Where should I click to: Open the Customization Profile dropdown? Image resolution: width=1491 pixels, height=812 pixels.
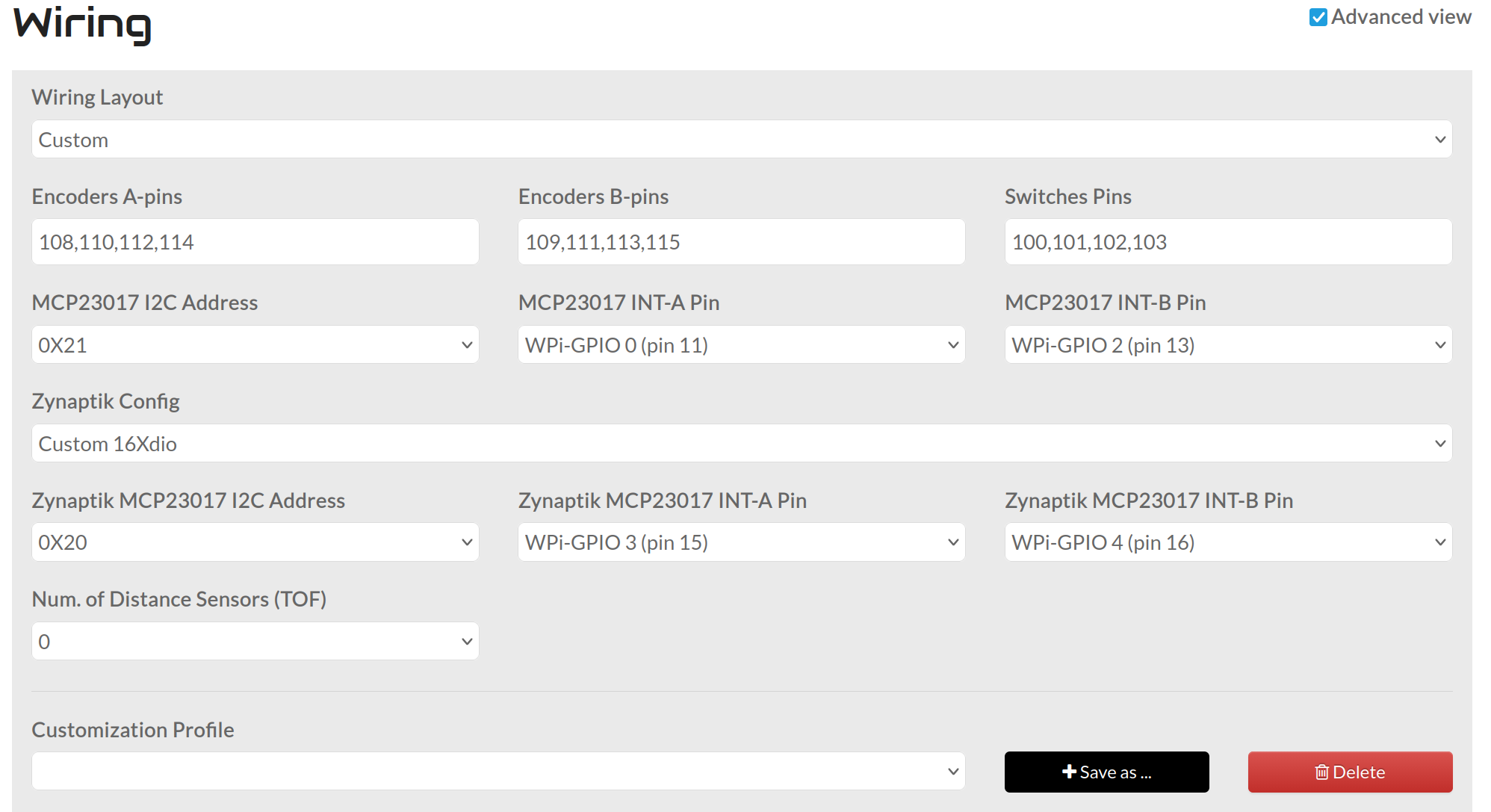[498, 772]
